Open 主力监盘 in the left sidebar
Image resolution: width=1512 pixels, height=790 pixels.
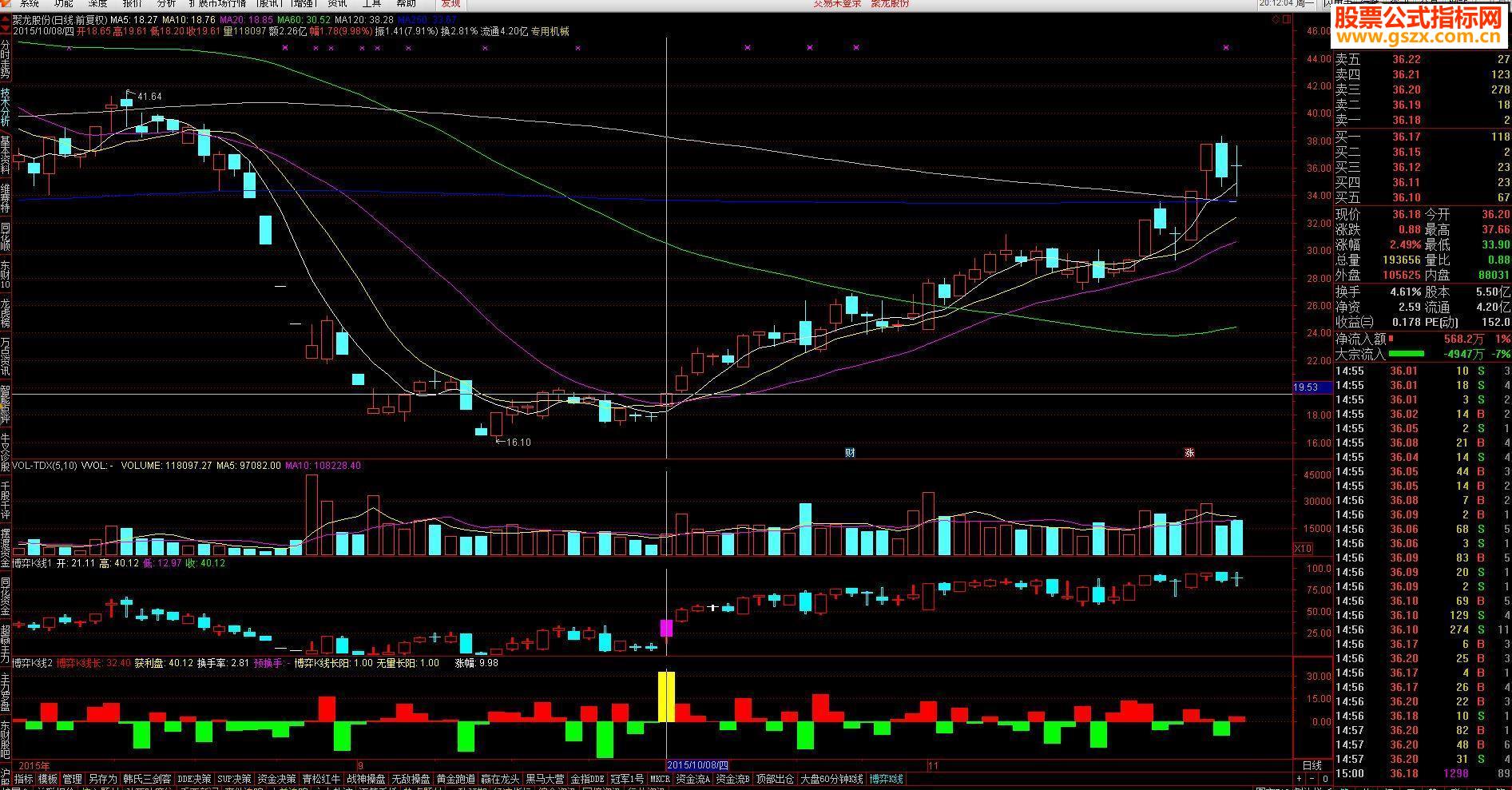(x=6, y=691)
